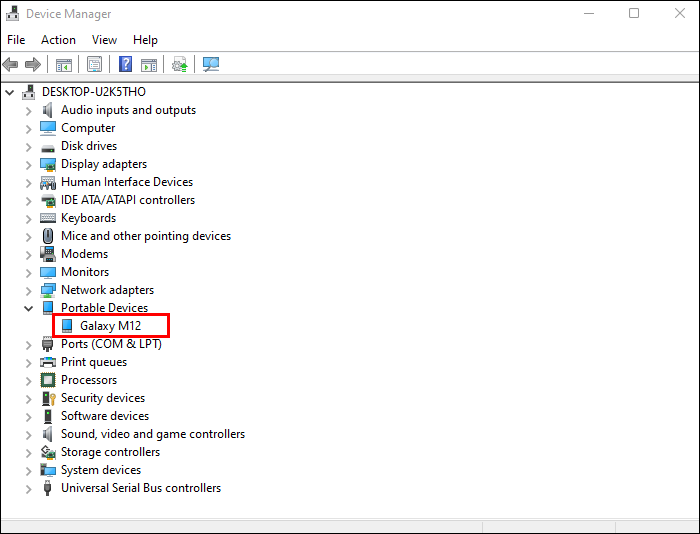The height and width of the screenshot is (534, 700).
Task: Click the Universal Serial Bus controllers plug icon
Action: click(47, 488)
